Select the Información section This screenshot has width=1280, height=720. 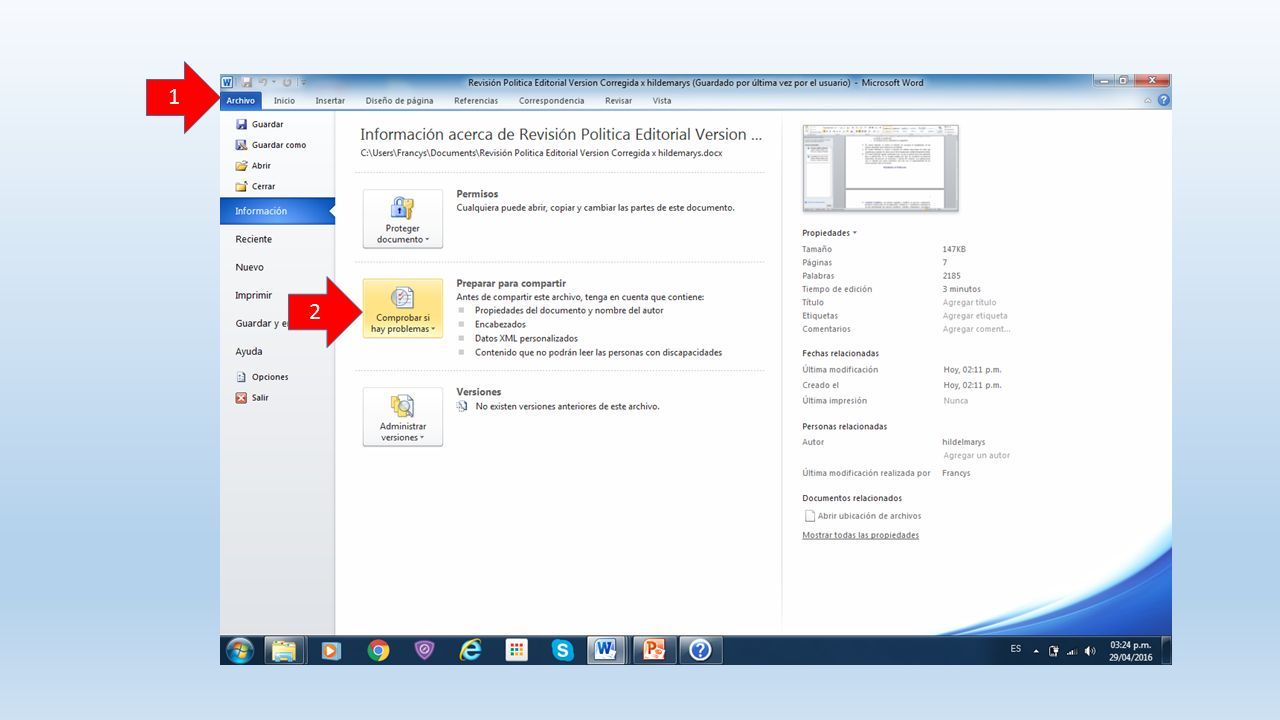(x=277, y=211)
